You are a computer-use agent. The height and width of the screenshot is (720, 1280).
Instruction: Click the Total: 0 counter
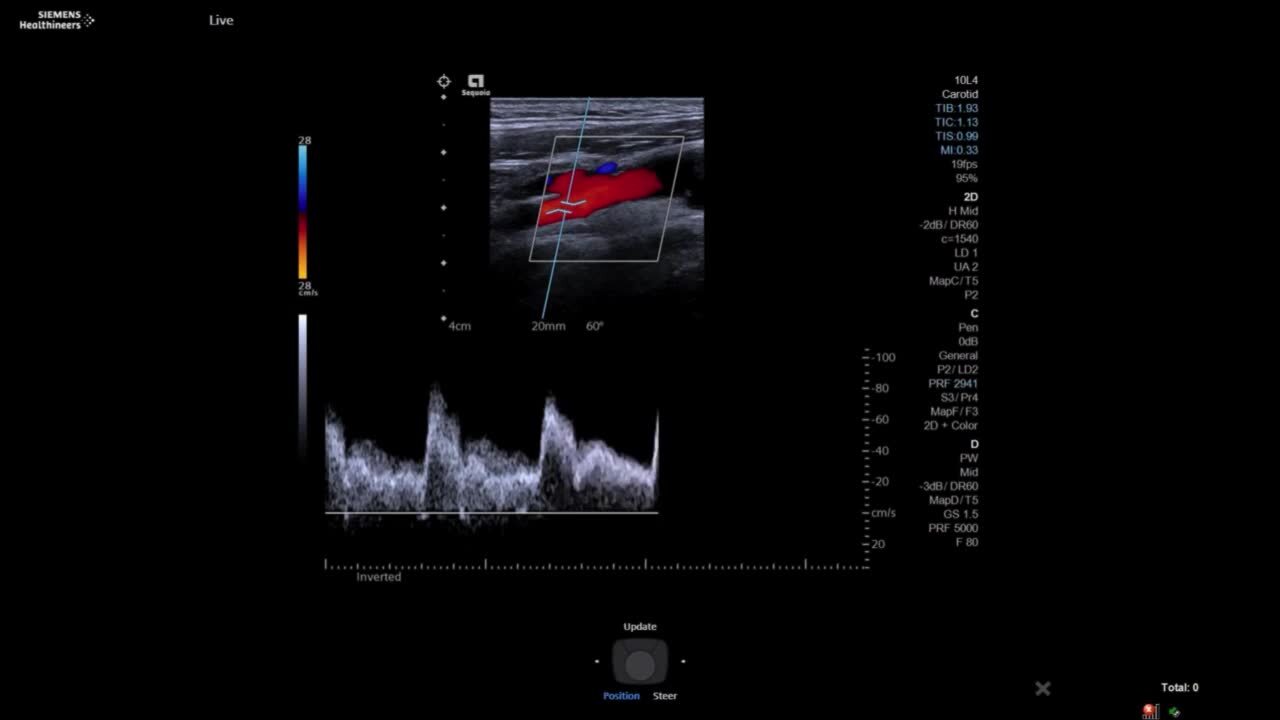[x=1180, y=688]
